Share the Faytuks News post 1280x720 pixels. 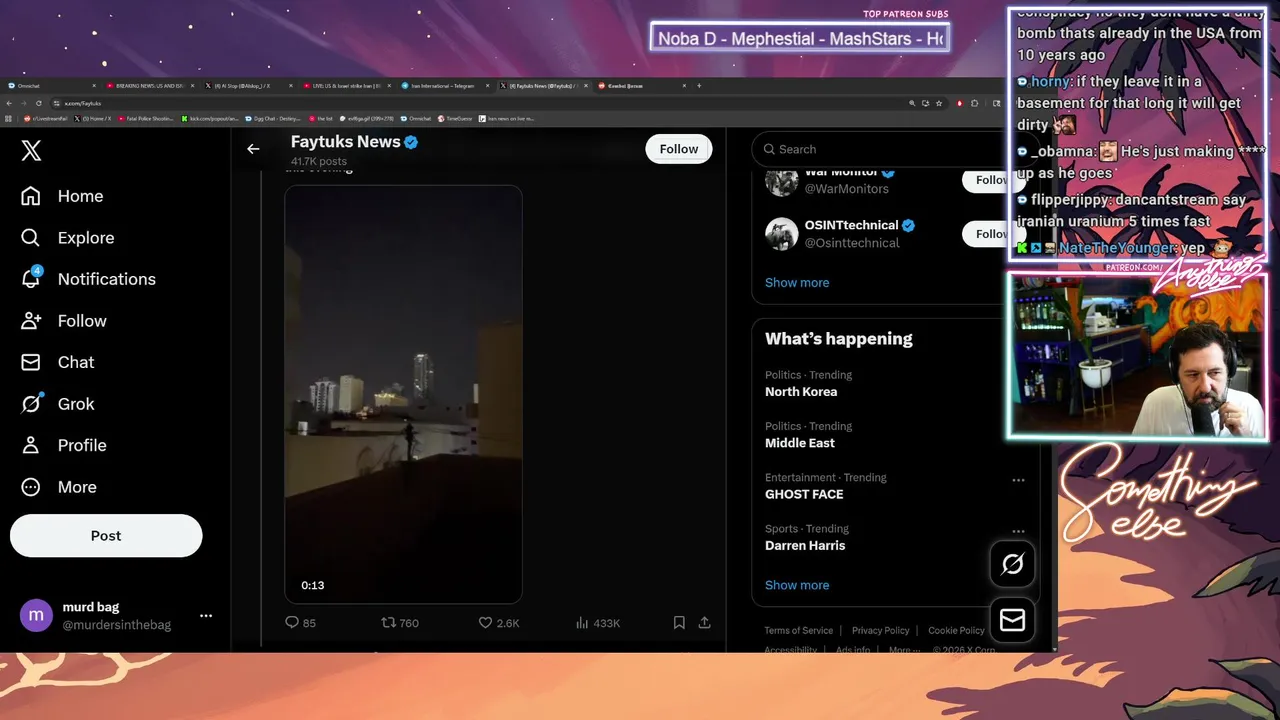coord(704,623)
